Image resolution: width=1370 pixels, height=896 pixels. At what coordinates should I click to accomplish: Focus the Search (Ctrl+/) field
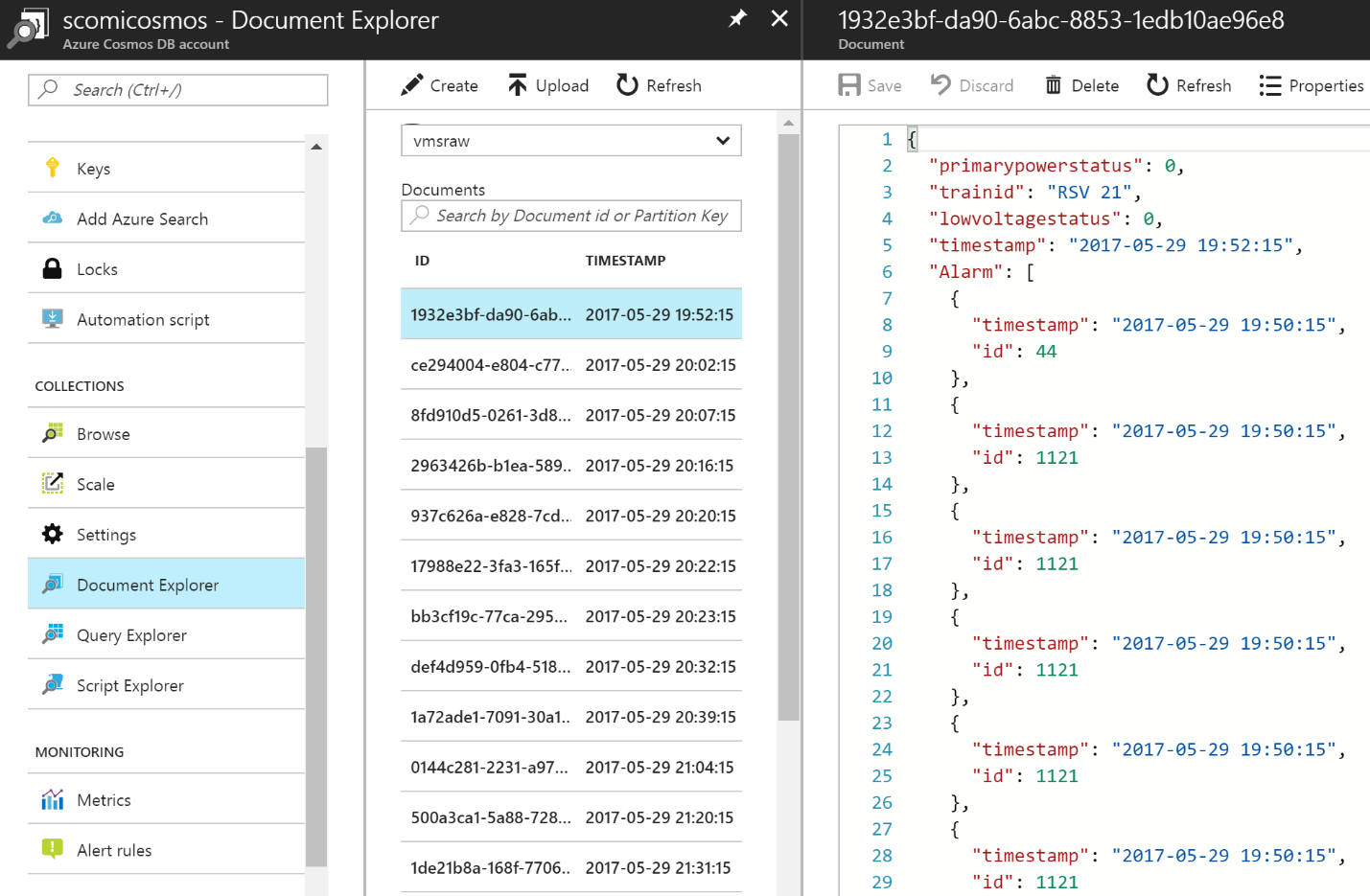pyautogui.click(x=178, y=90)
